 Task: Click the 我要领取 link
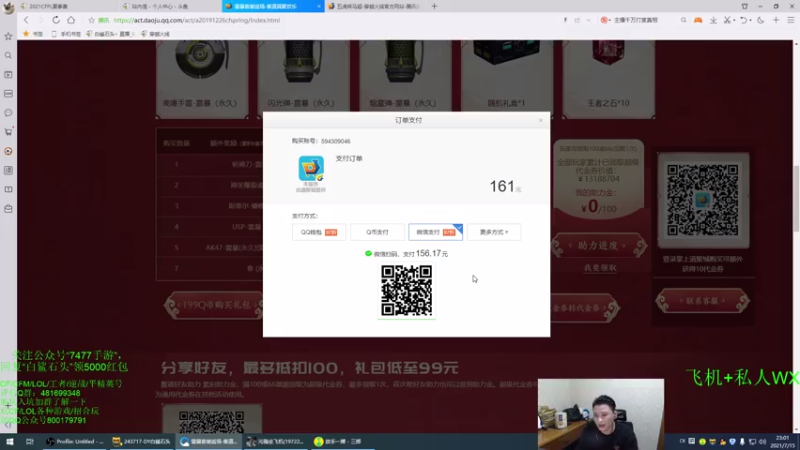click(x=600, y=268)
